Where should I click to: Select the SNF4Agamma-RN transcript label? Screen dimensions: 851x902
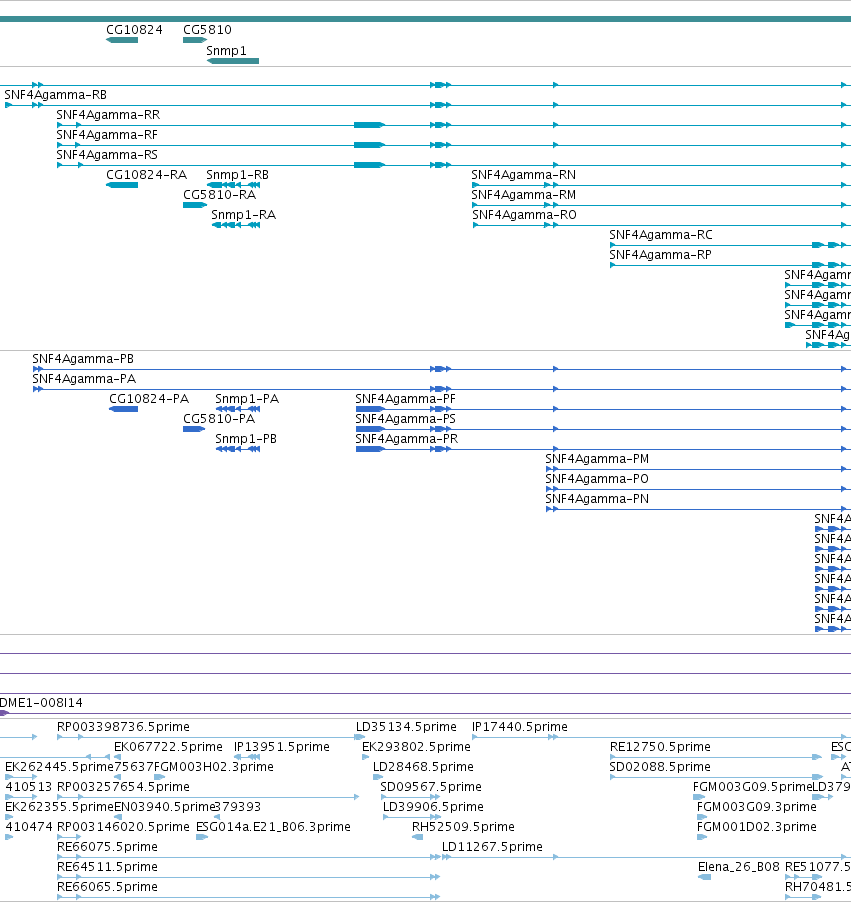[x=524, y=175]
